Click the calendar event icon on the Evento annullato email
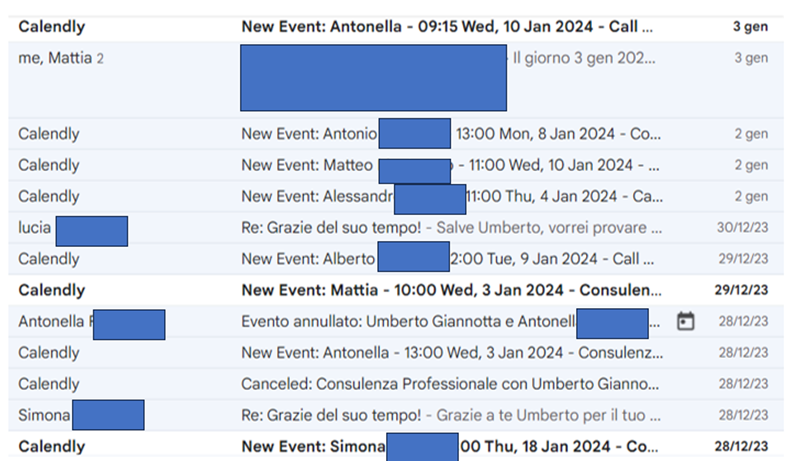 (685, 322)
